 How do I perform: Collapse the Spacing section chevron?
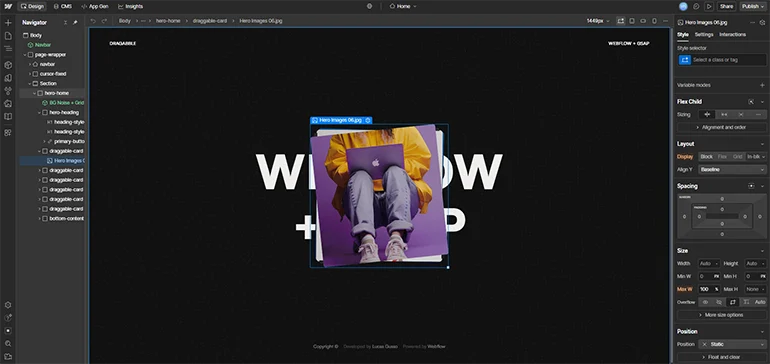762,186
